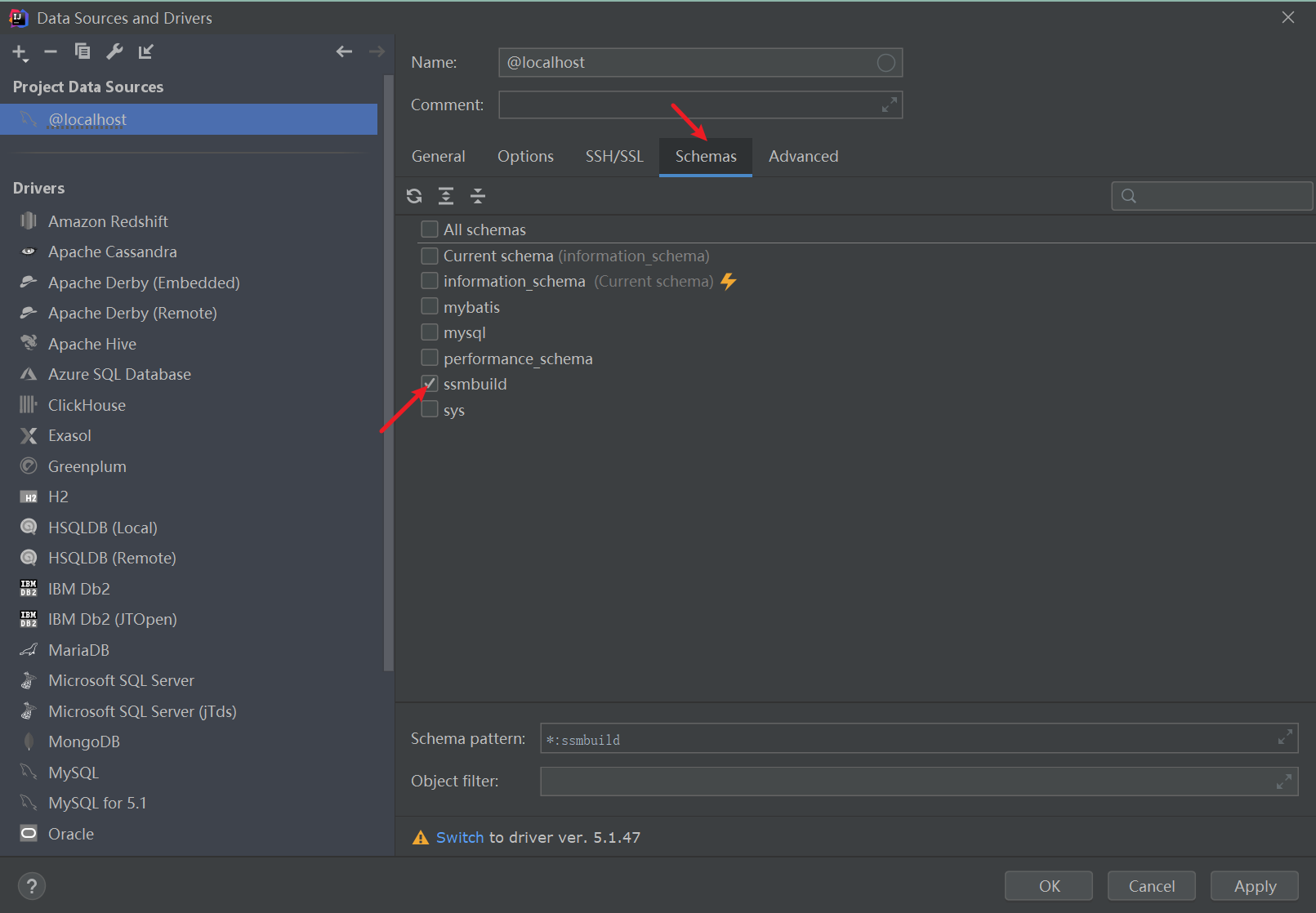Open the Schemas tab
Image resolution: width=1316 pixels, height=913 pixels.
(x=706, y=157)
